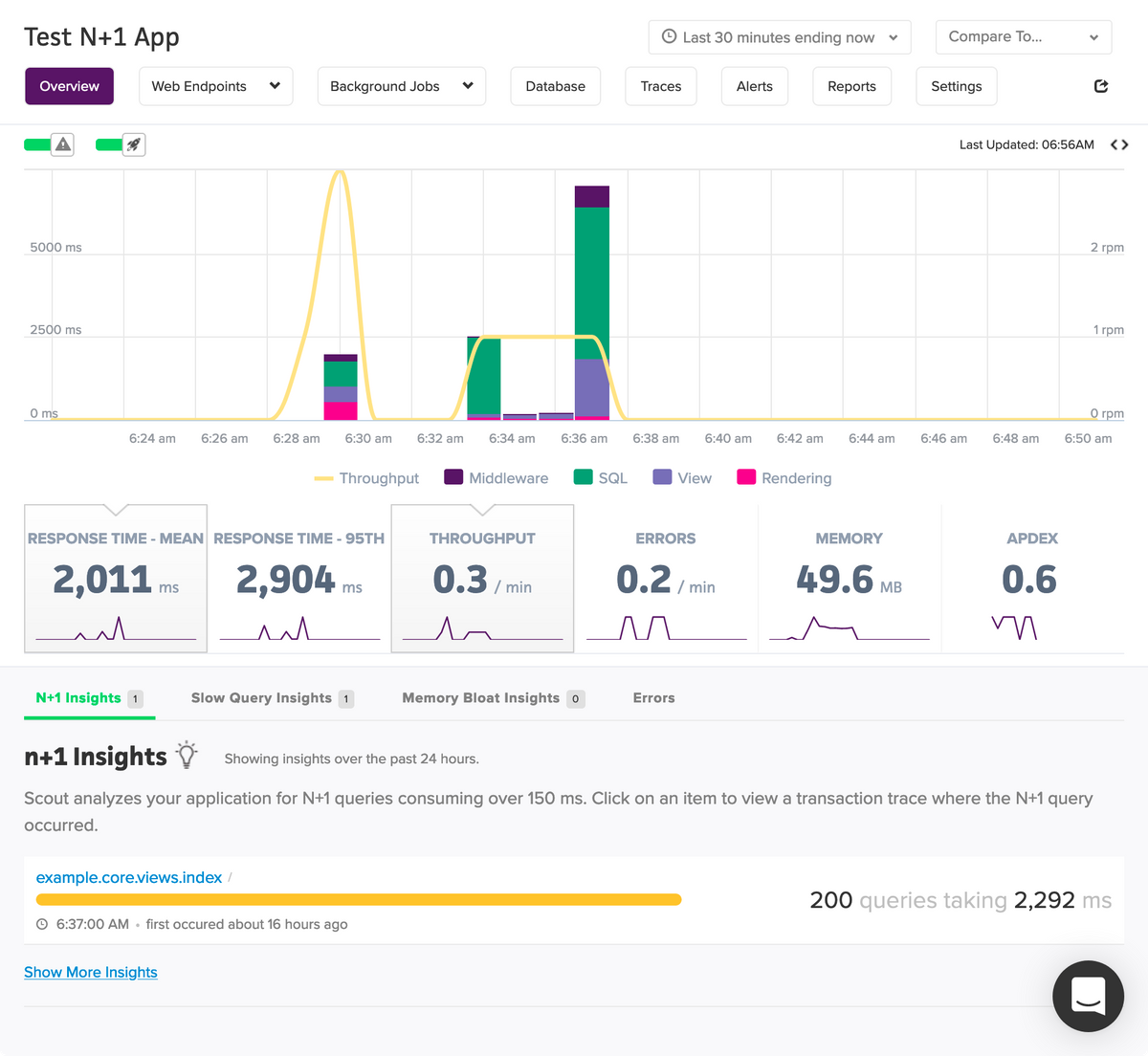Go to the Overview tab

(69, 86)
